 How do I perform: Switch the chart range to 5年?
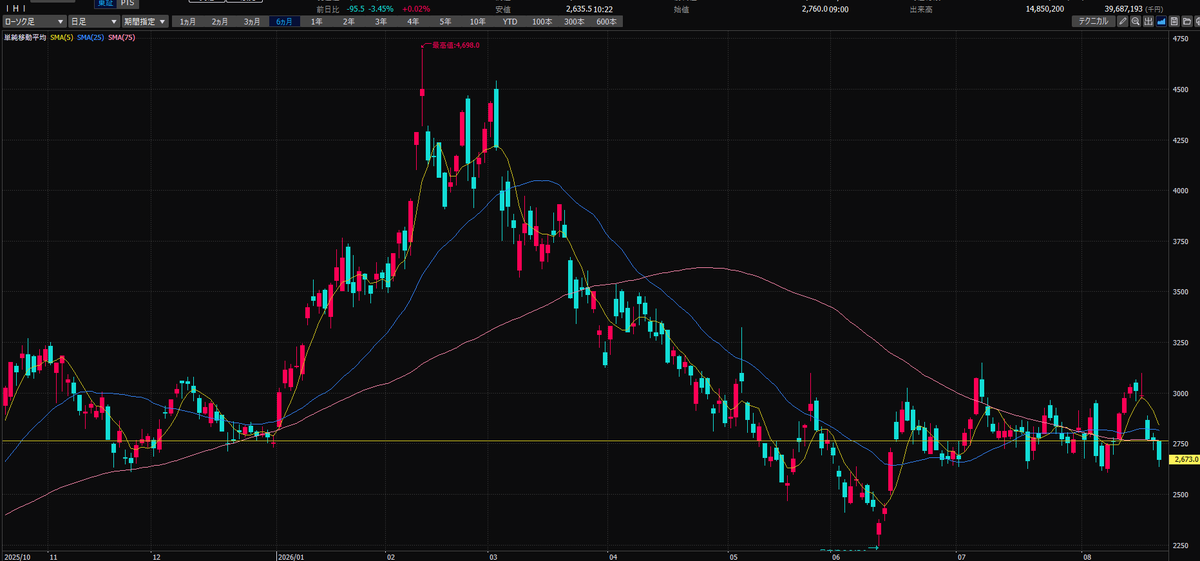tap(445, 21)
